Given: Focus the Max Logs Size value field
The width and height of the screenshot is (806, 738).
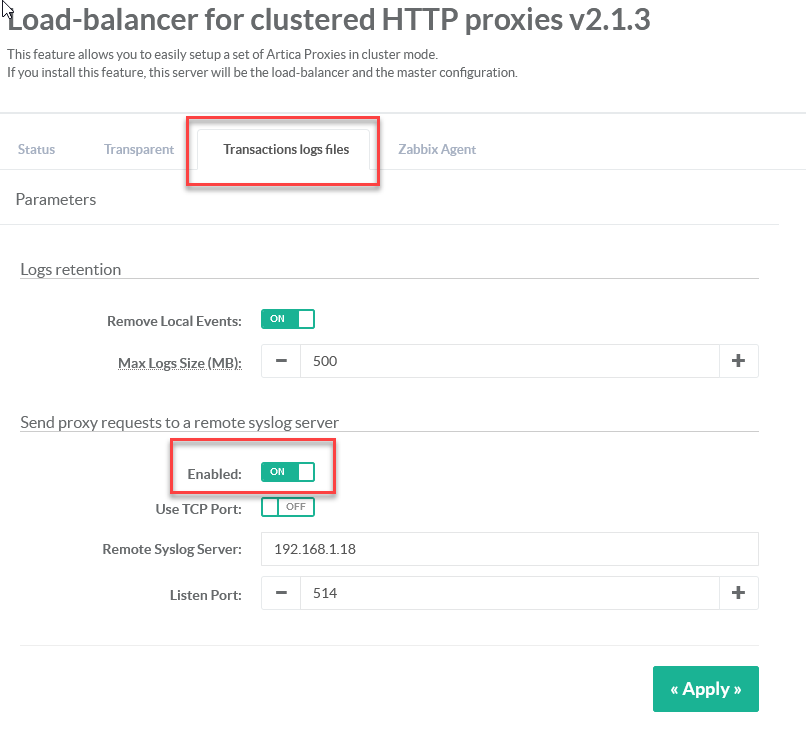Looking at the screenshot, I should (x=509, y=361).
